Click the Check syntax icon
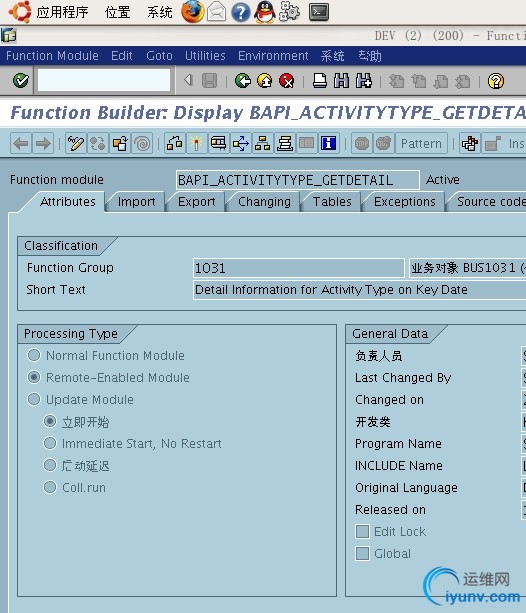 (x=175, y=143)
